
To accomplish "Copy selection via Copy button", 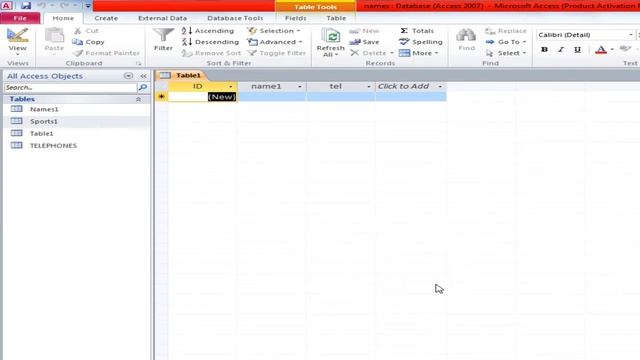I will click(89, 42).
